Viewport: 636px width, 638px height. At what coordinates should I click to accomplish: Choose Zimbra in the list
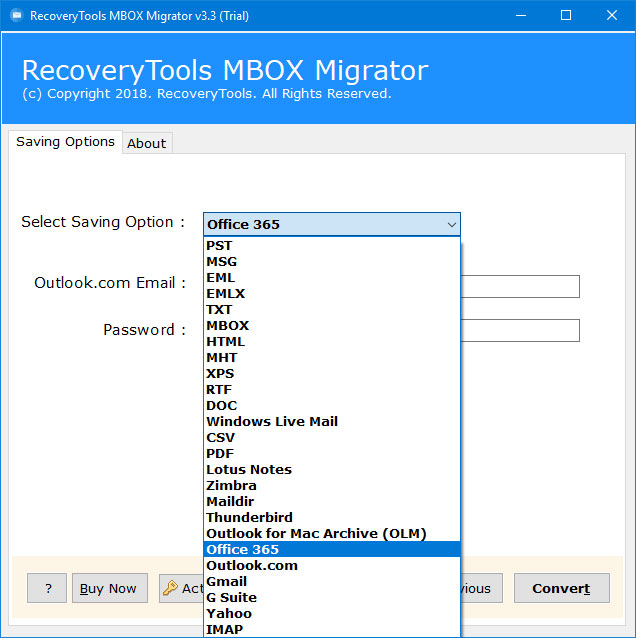pyautogui.click(x=332, y=486)
